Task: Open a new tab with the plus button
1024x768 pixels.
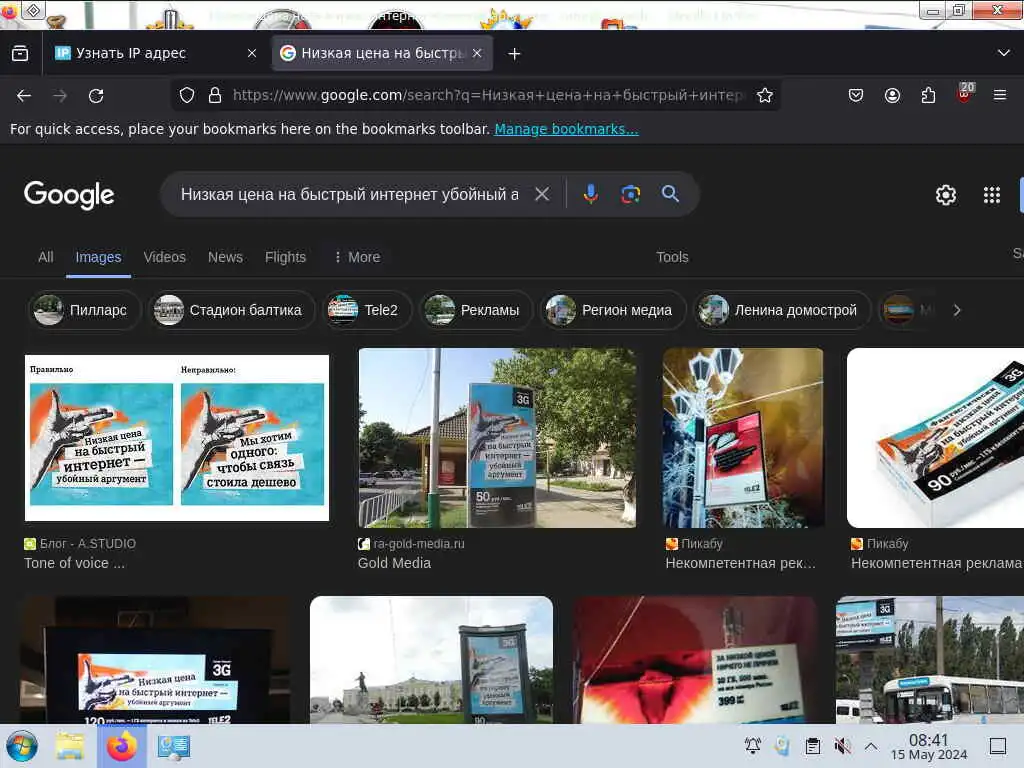Action: coord(515,54)
